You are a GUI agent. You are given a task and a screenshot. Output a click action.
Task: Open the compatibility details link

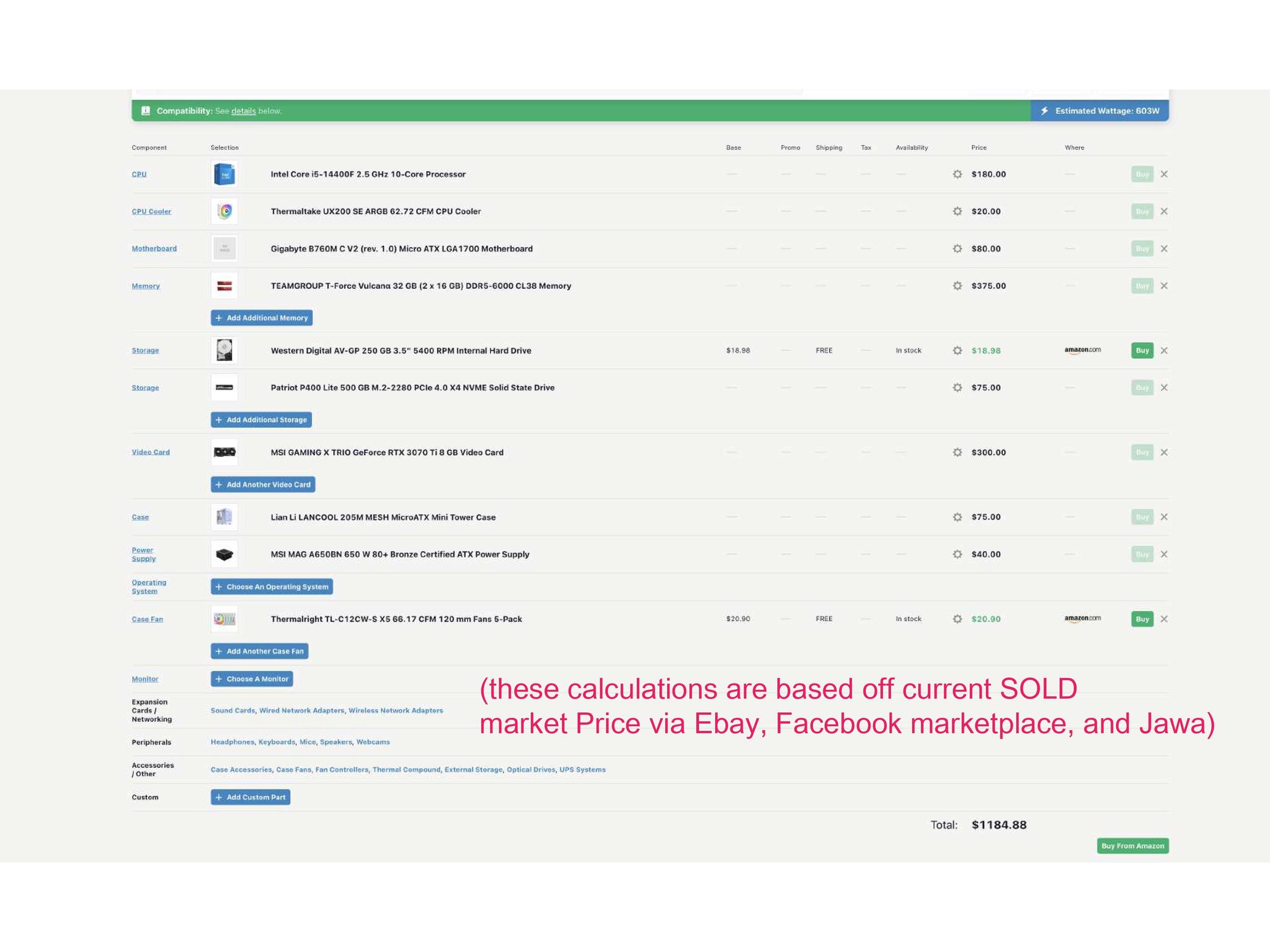click(243, 111)
